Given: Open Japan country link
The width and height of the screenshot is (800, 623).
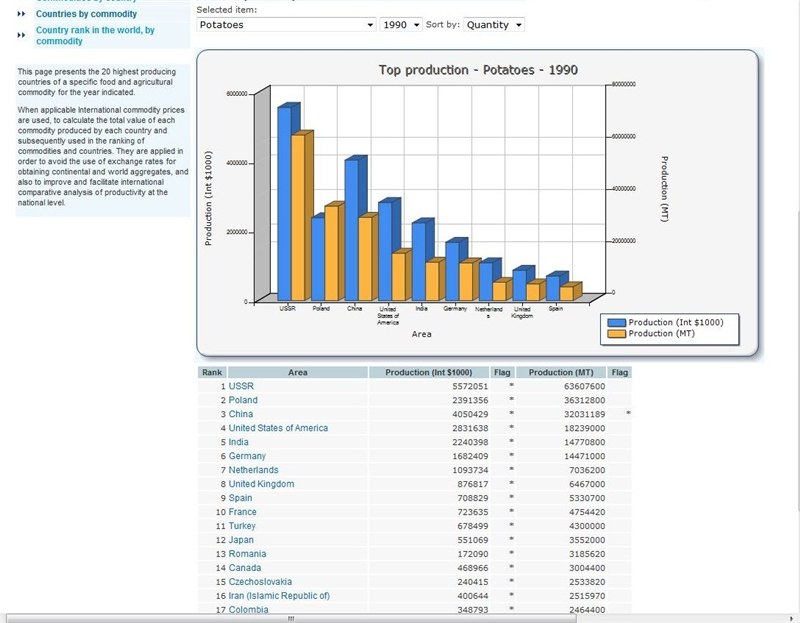Looking at the screenshot, I should point(241,540).
